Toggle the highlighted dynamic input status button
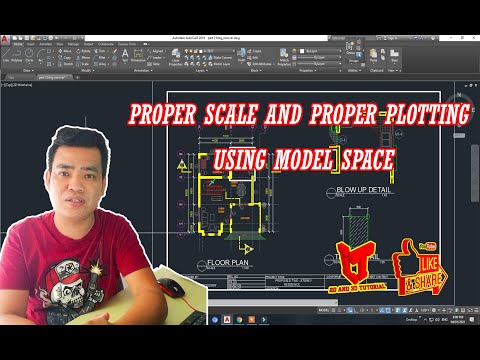 (x=350, y=310)
